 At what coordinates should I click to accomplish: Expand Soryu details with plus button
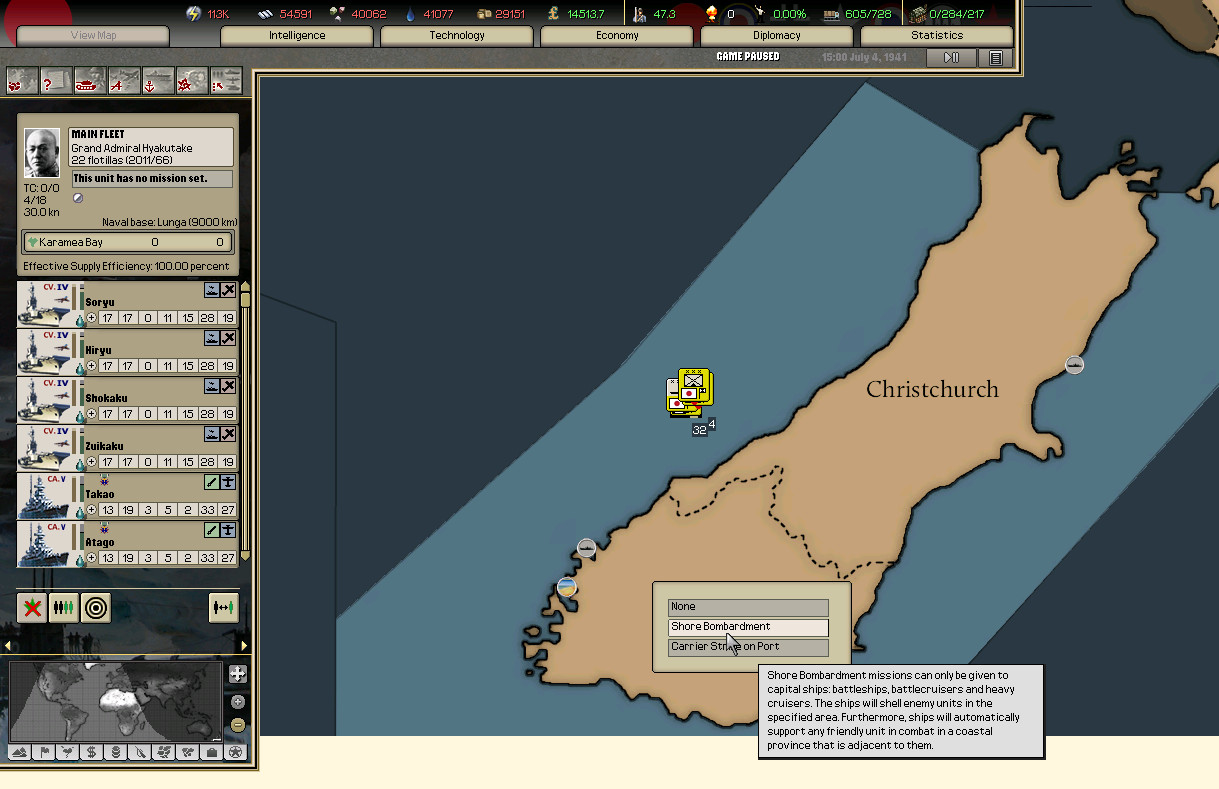pyautogui.click(x=92, y=318)
